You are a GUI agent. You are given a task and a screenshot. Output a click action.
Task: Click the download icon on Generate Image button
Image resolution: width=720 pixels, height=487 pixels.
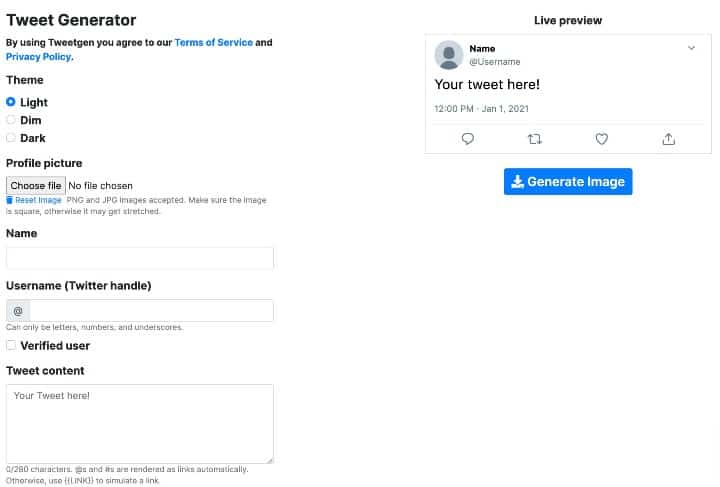518,182
